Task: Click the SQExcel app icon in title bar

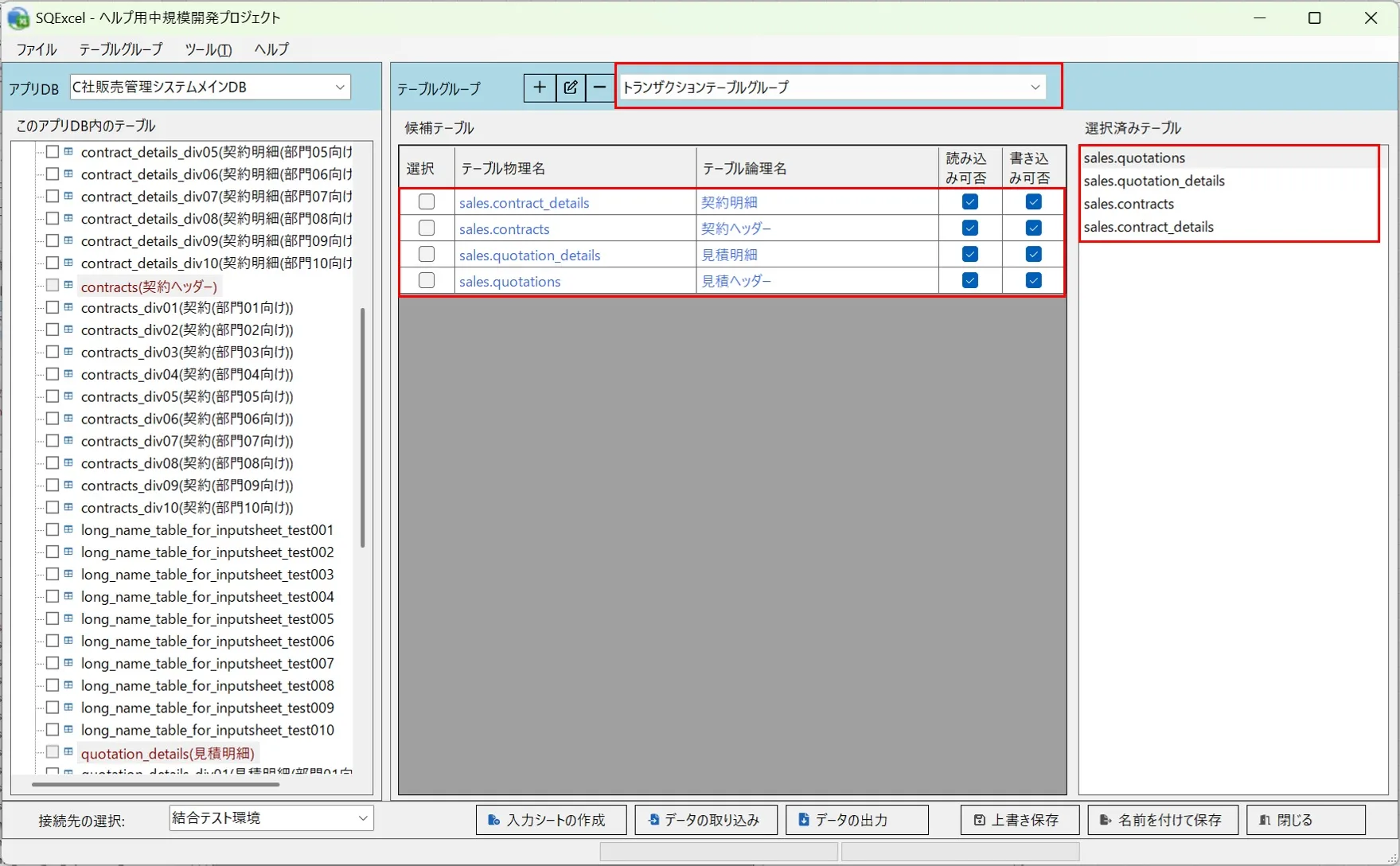Action: 18,18
